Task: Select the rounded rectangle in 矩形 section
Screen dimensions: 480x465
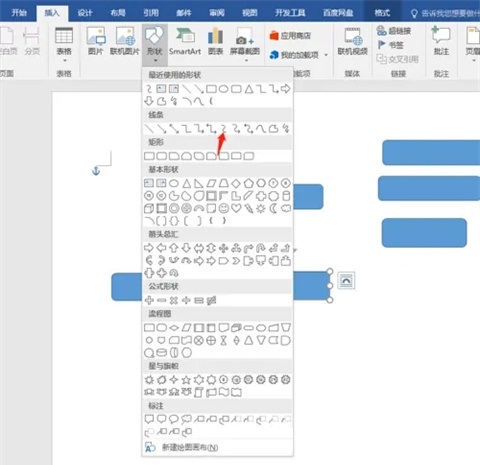Action: (x=162, y=156)
